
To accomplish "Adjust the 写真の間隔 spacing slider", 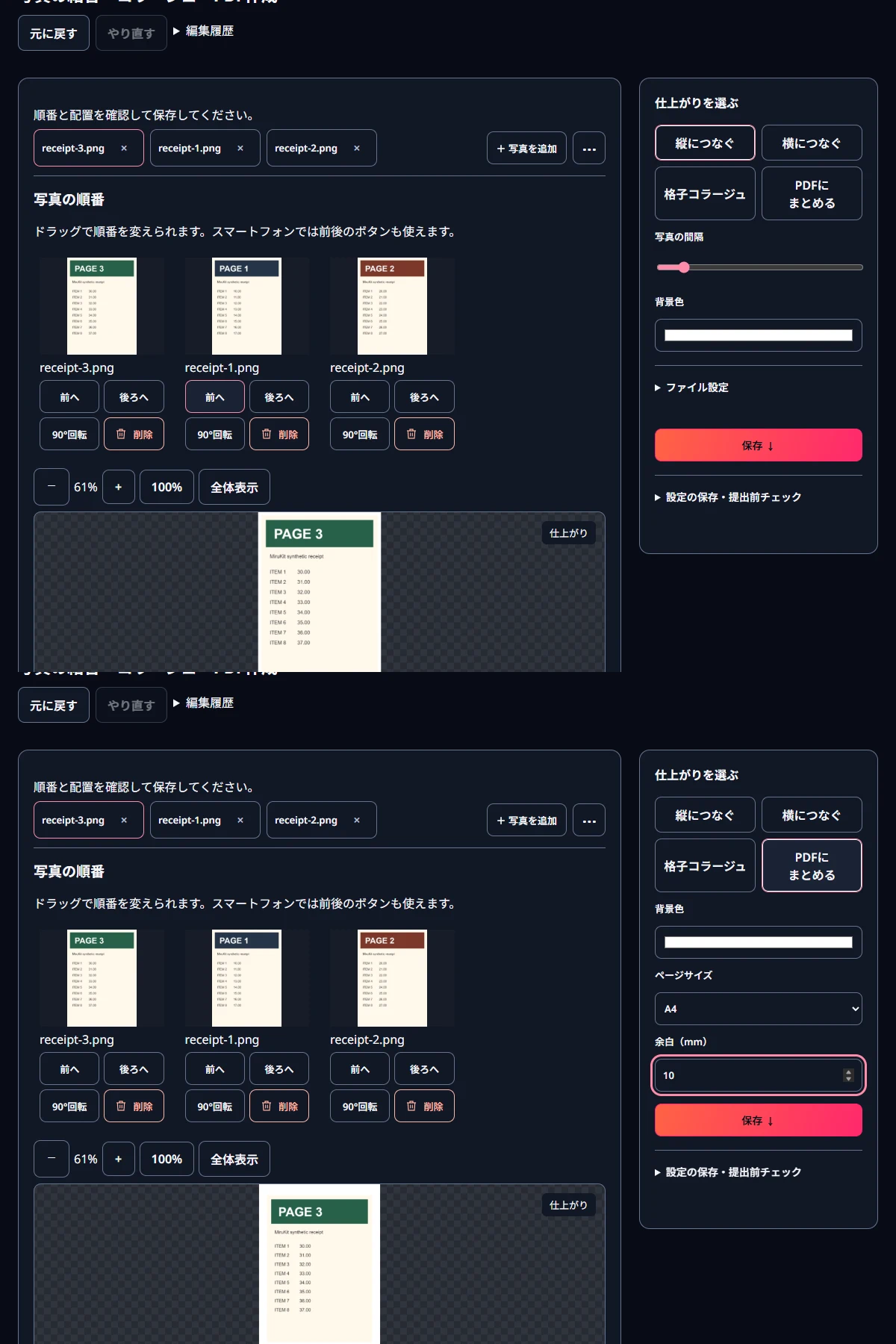I will tap(759, 267).
